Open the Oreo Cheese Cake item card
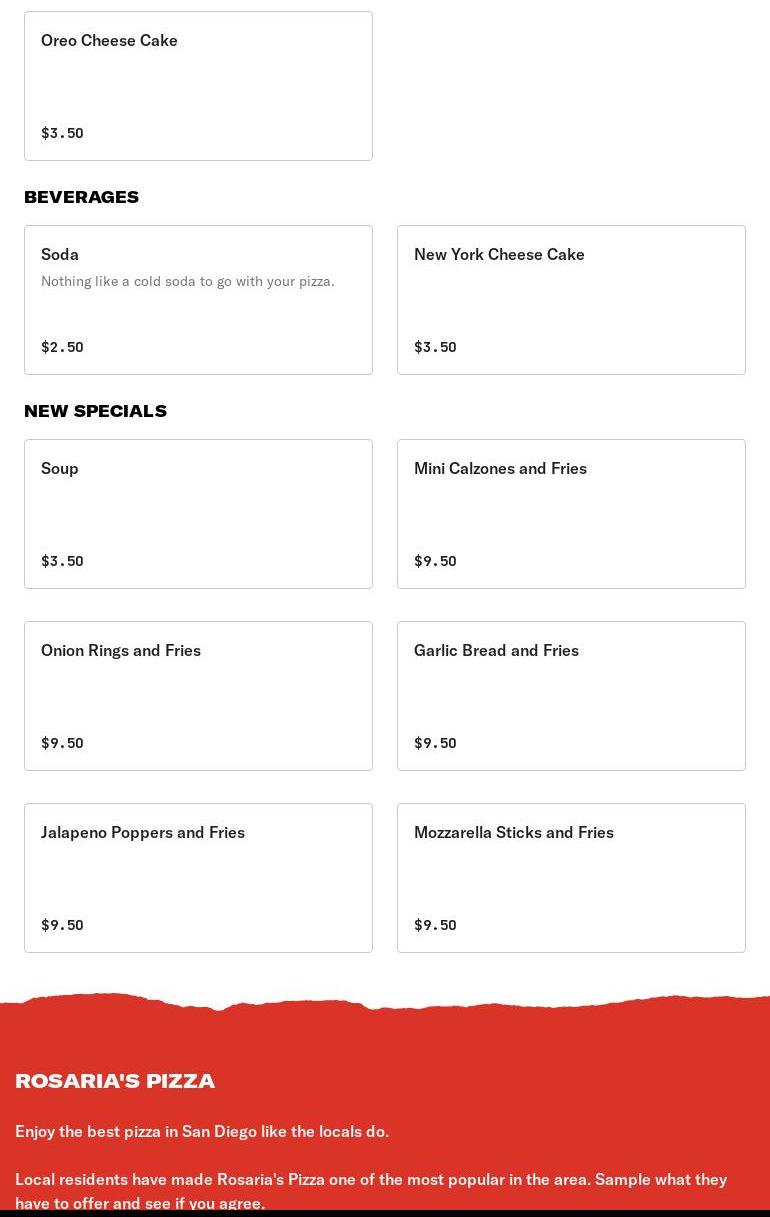The height and width of the screenshot is (1217, 770). (x=198, y=86)
